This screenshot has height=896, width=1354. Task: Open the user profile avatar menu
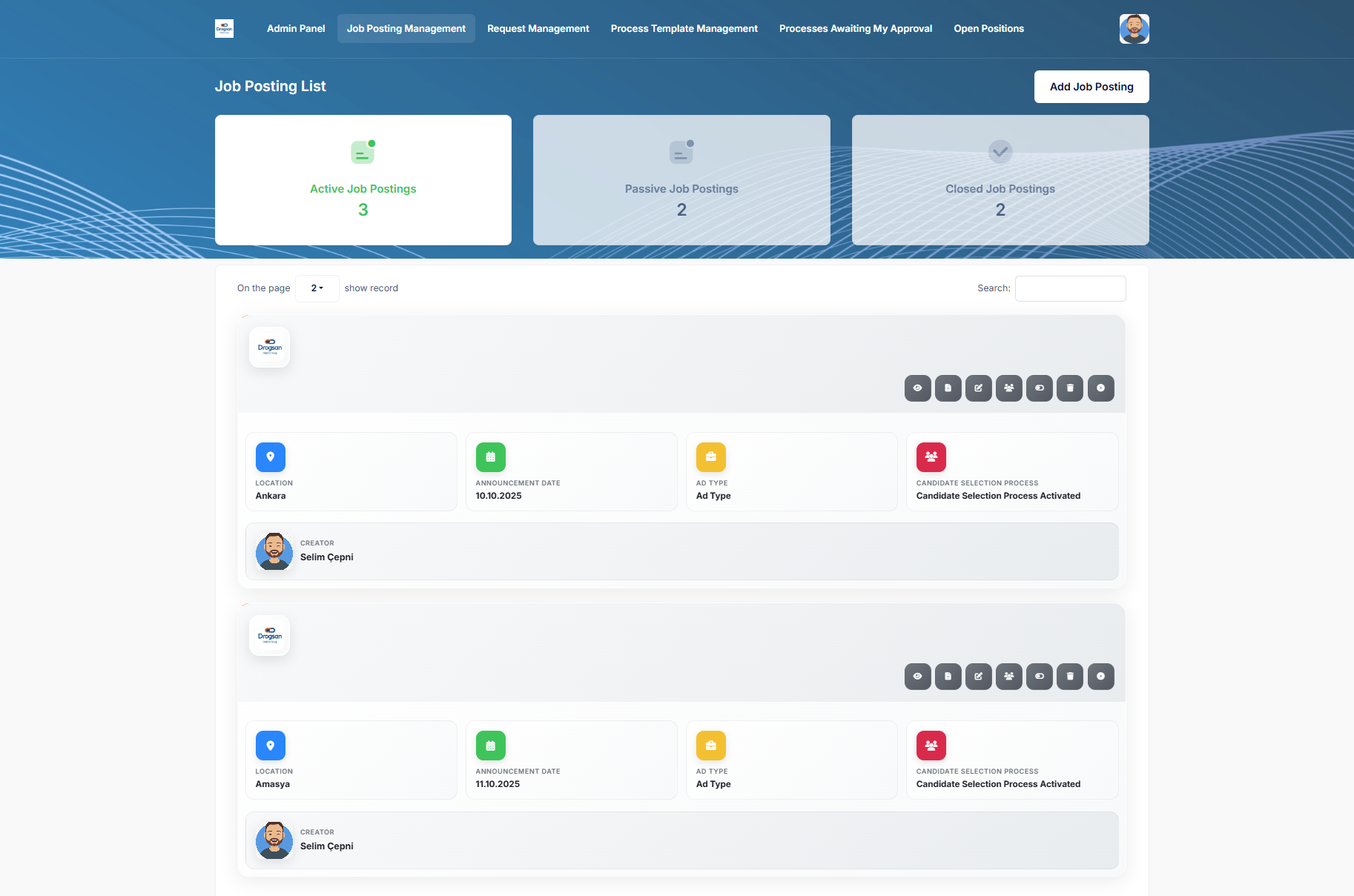click(1134, 29)
